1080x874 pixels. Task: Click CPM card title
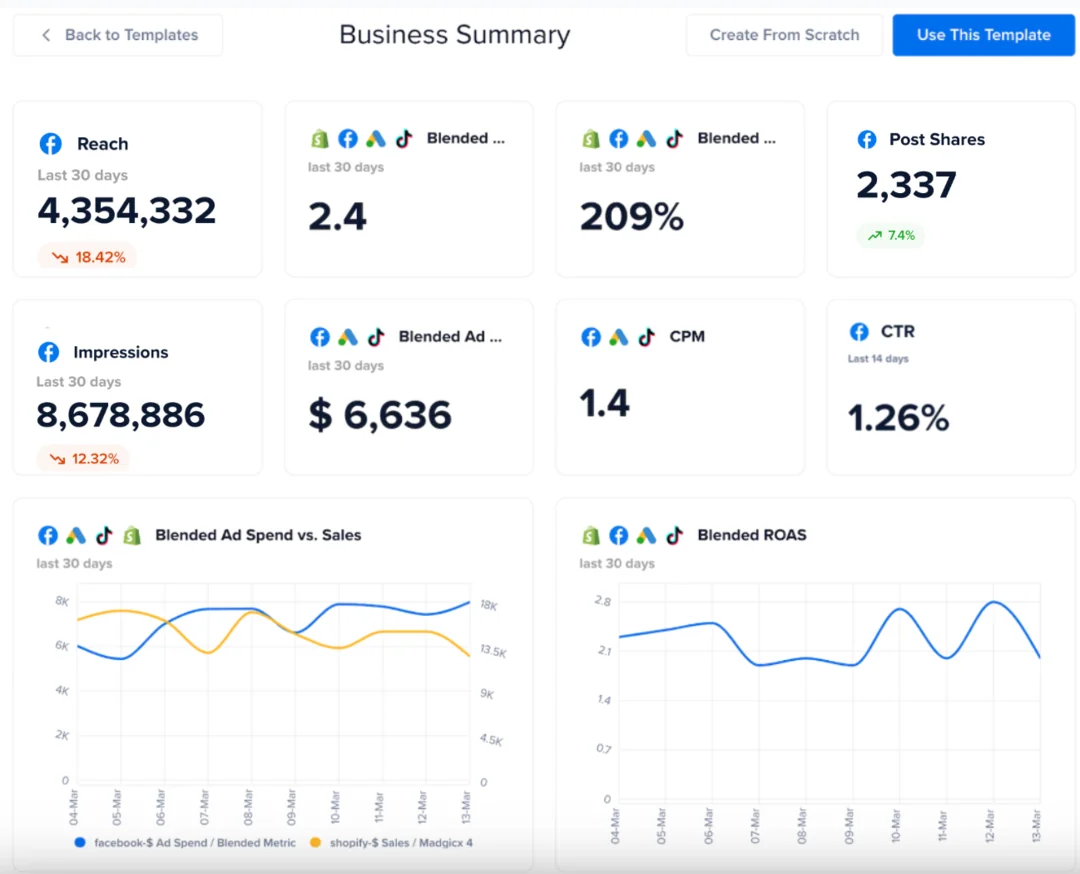687,337
